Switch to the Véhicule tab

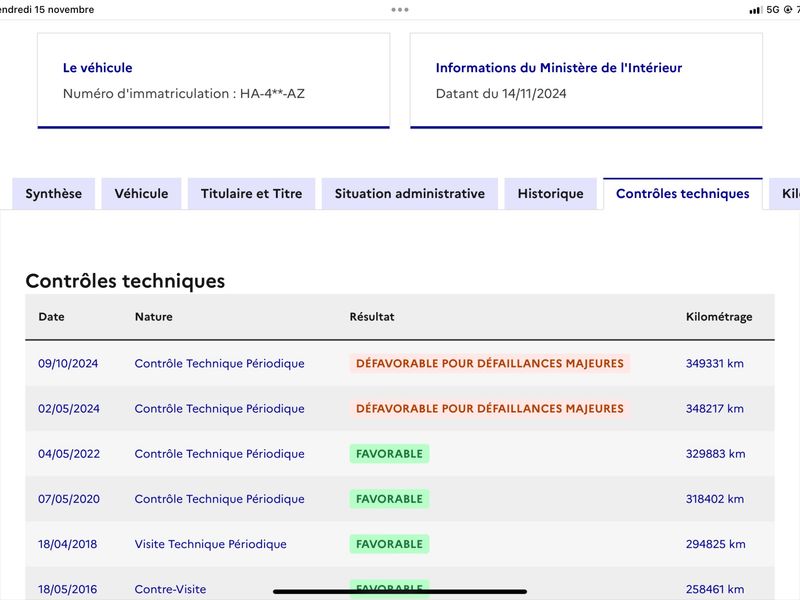tap(141, 194)
